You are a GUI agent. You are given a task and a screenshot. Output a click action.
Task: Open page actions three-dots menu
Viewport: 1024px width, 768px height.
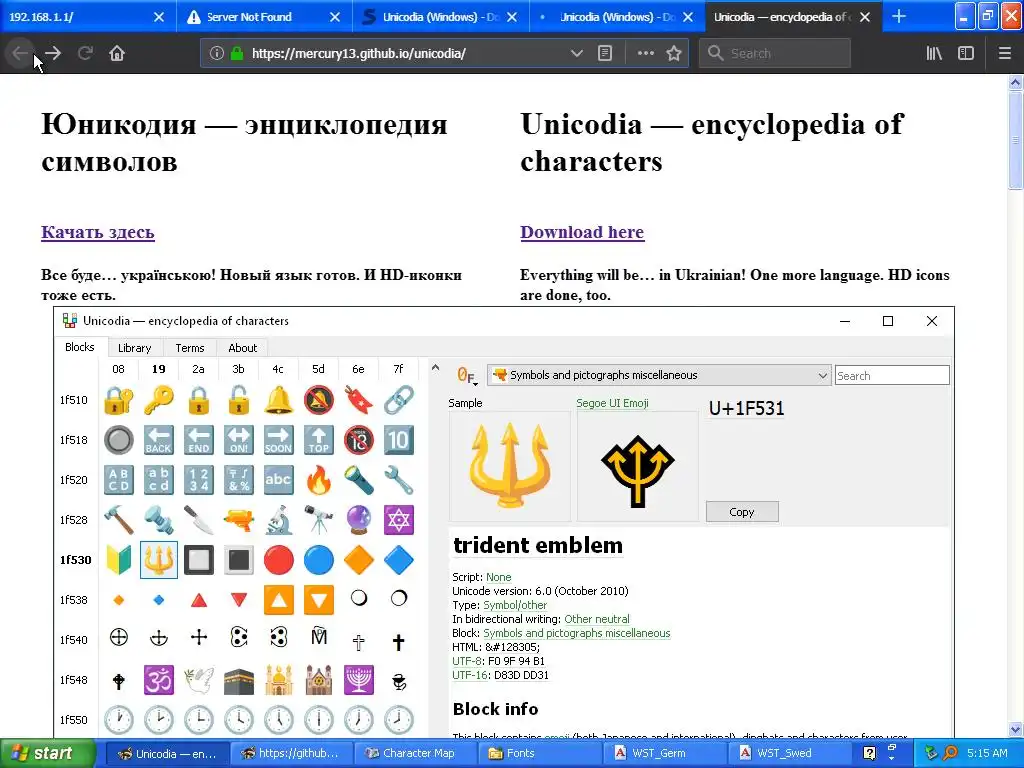(645, 53)
